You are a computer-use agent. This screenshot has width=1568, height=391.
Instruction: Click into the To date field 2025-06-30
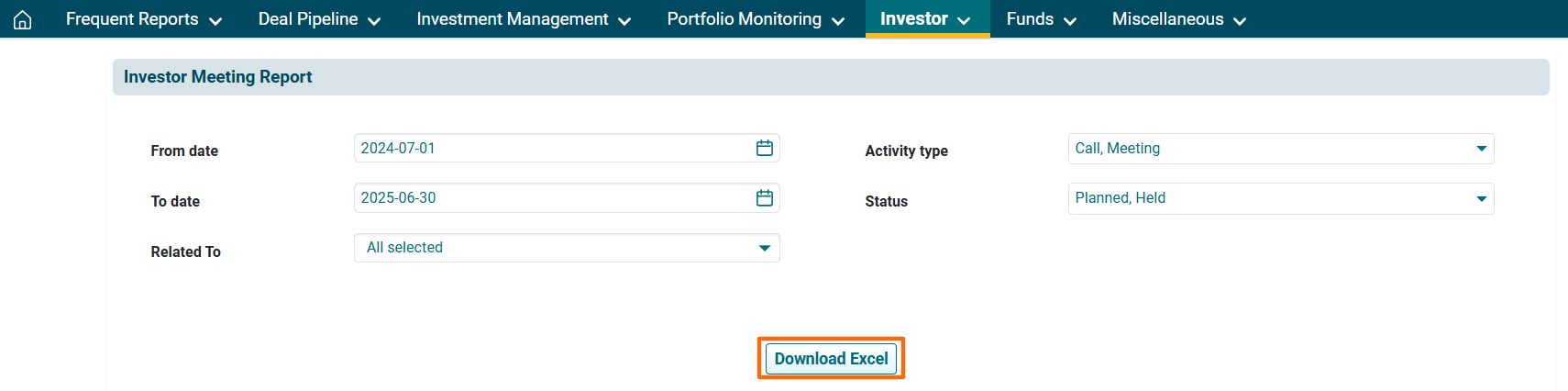click(550, 198)
